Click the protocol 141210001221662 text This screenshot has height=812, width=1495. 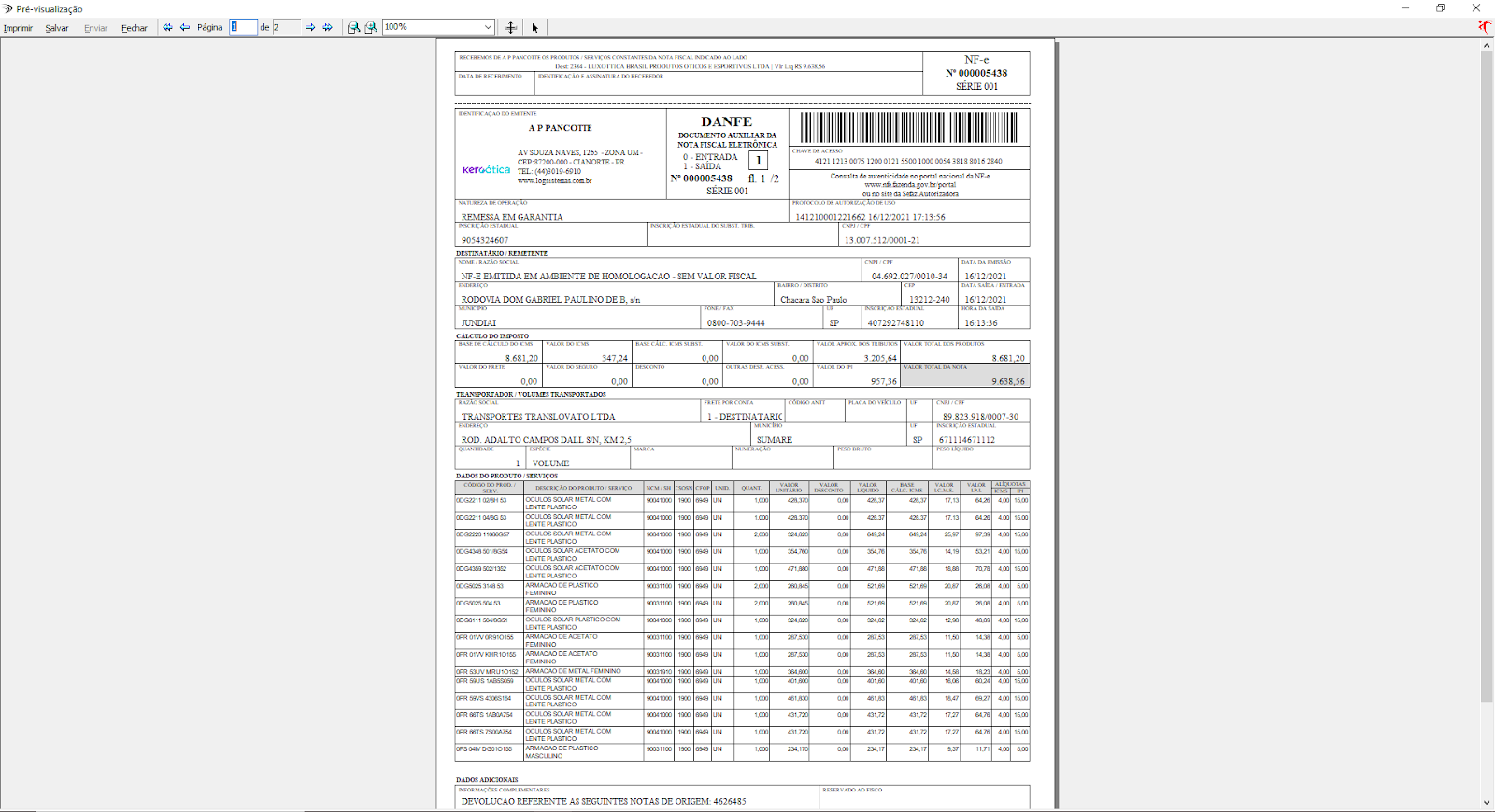click(870, 217)
